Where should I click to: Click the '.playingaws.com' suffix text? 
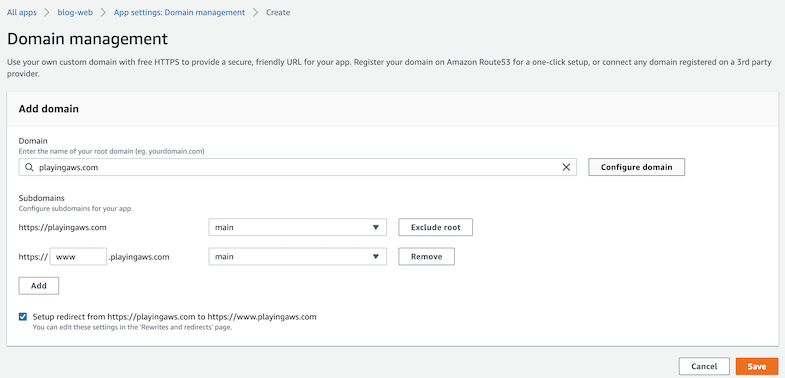pyautogui.click(x=139, y=257)
